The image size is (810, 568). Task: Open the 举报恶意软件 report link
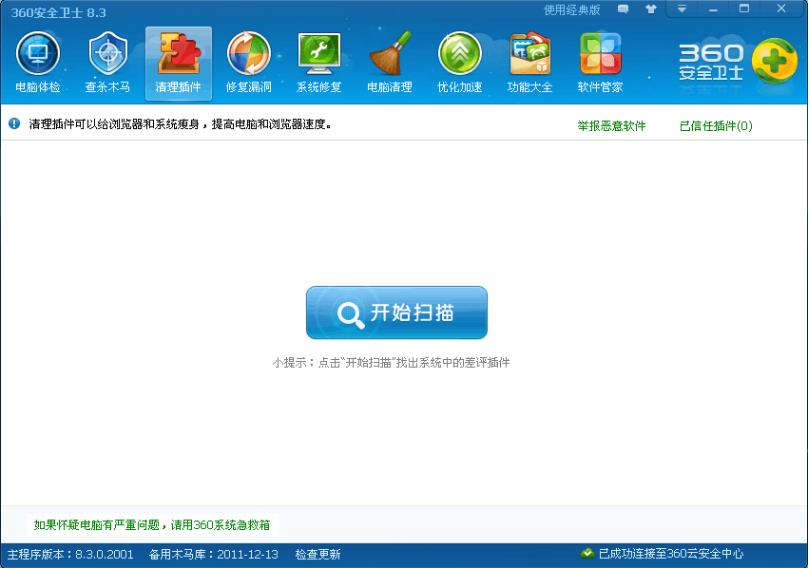(612, 125)
